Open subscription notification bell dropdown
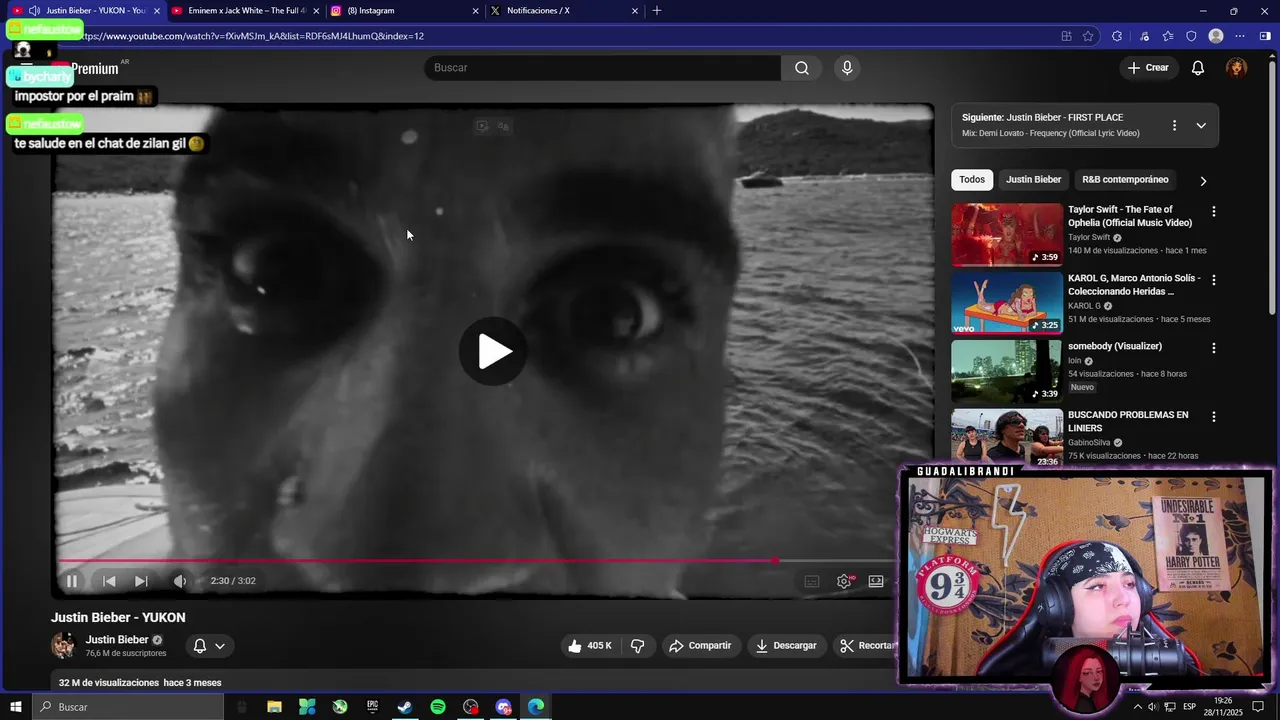 click(209, 646)
